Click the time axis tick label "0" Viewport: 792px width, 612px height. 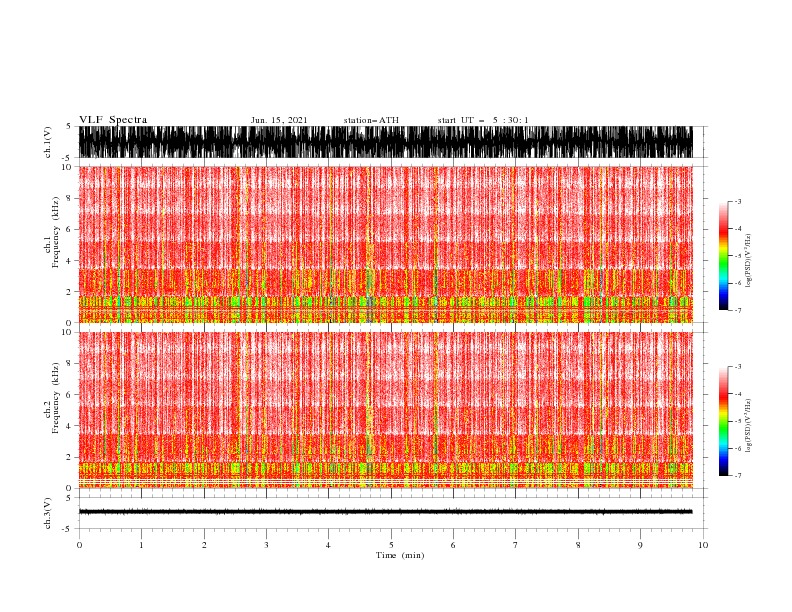(79, 545)
